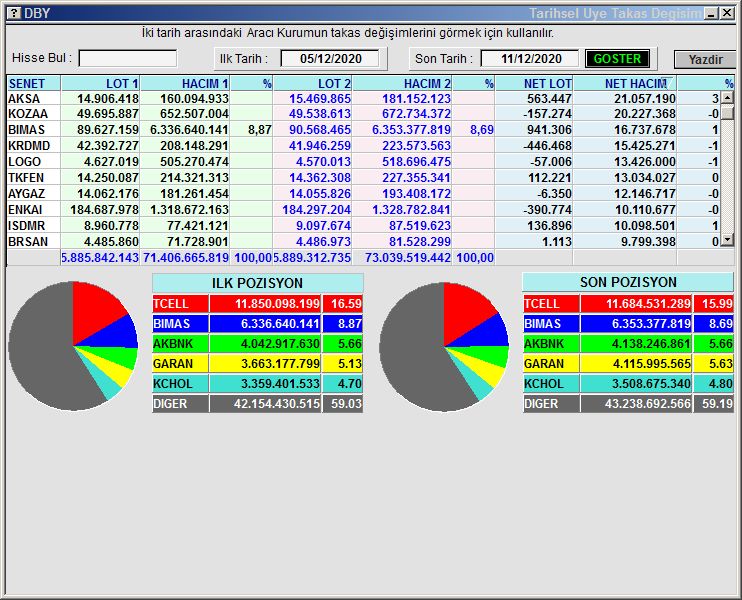This screenshot has height=600, width=742.
Task: Sort by SENET column header
Action: [x=33, y=83]
